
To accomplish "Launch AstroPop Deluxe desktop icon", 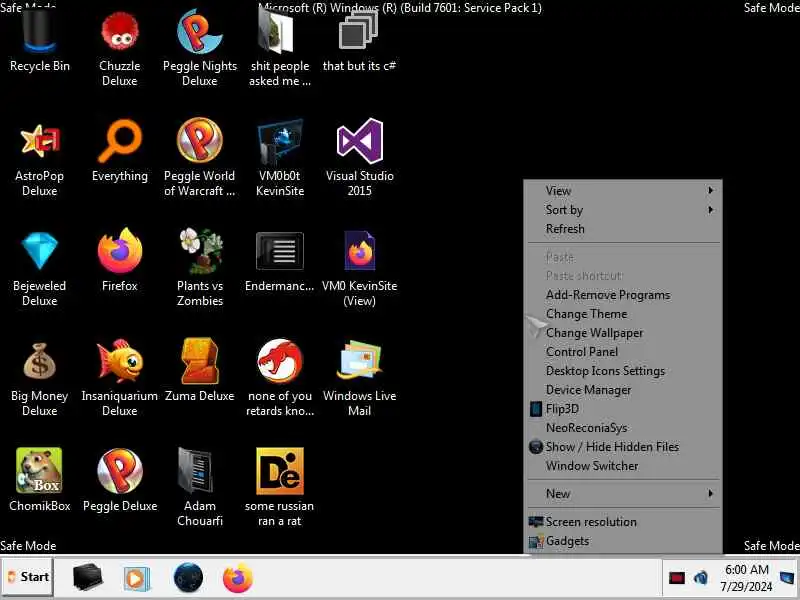I will pyautogui.click(x=39, y=157).
